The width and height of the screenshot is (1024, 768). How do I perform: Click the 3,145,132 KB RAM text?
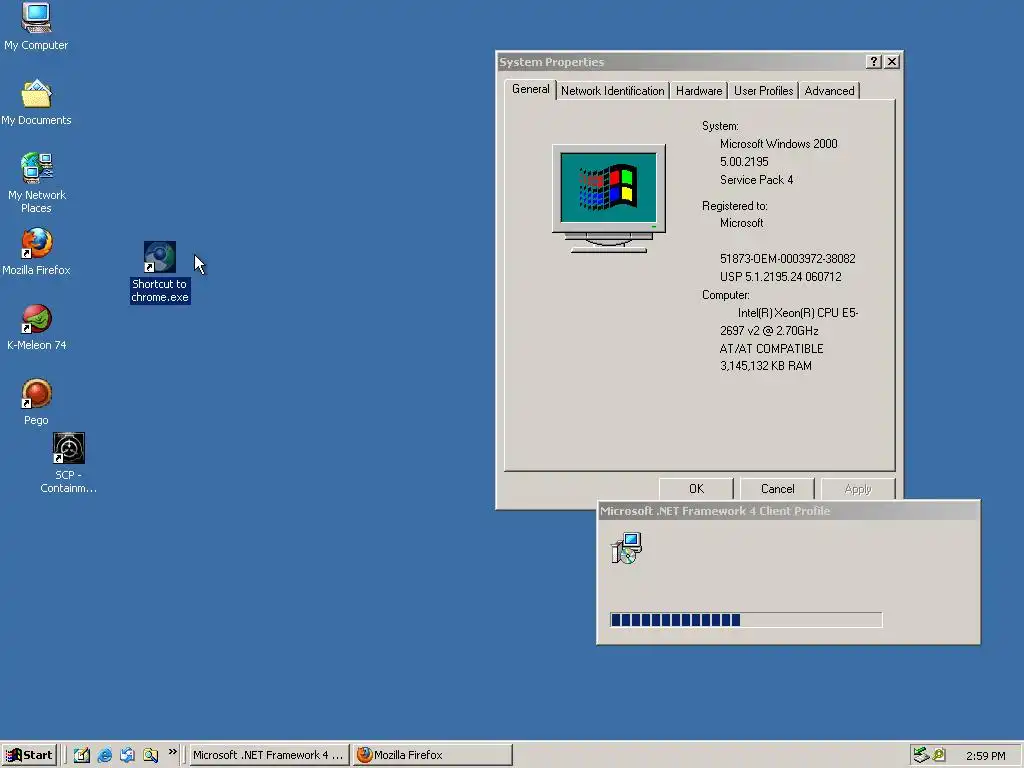pos(765,366)
